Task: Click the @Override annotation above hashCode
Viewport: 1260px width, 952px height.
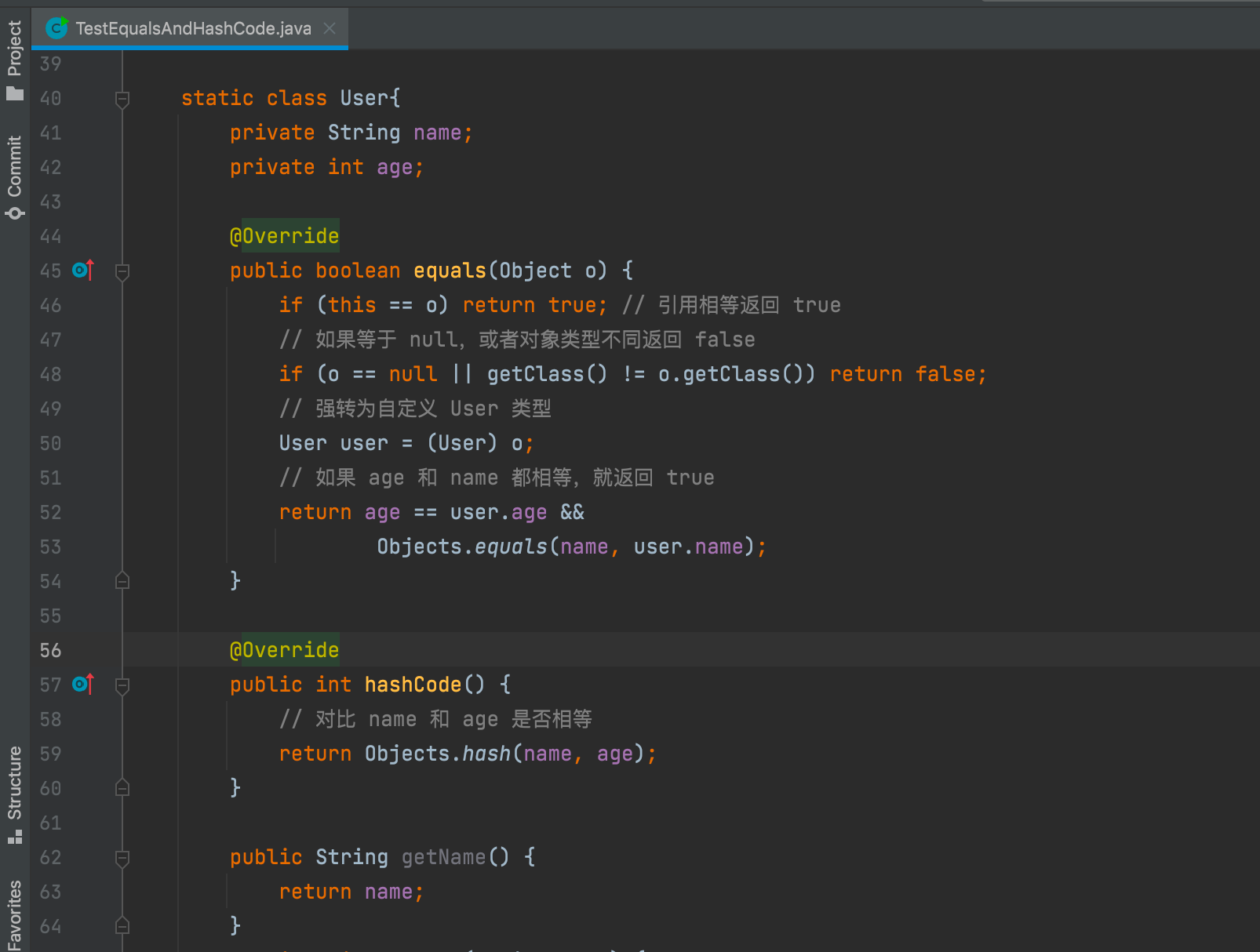Action: pos(284,649)
